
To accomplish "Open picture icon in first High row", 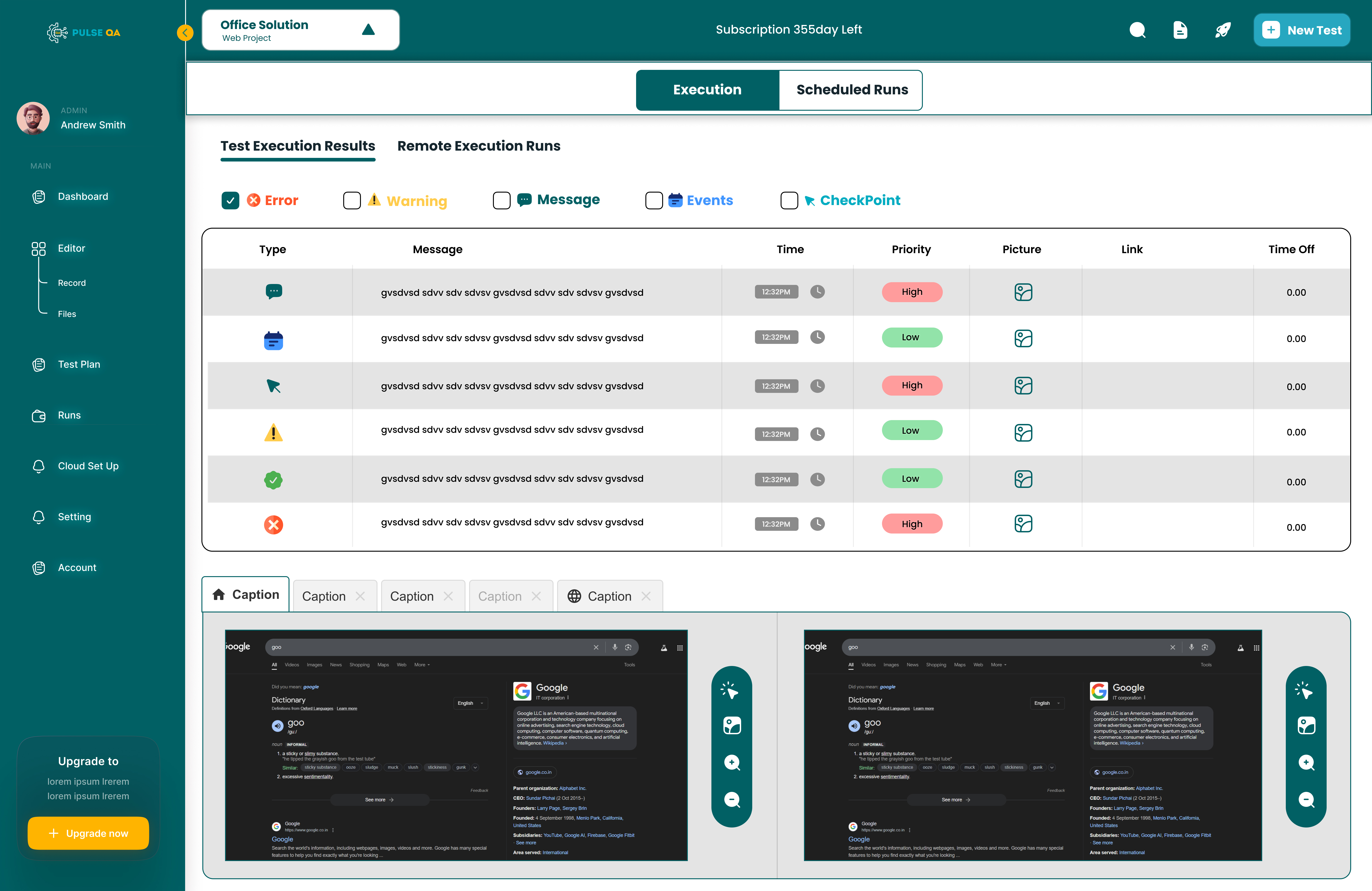I will point(1023,292).
